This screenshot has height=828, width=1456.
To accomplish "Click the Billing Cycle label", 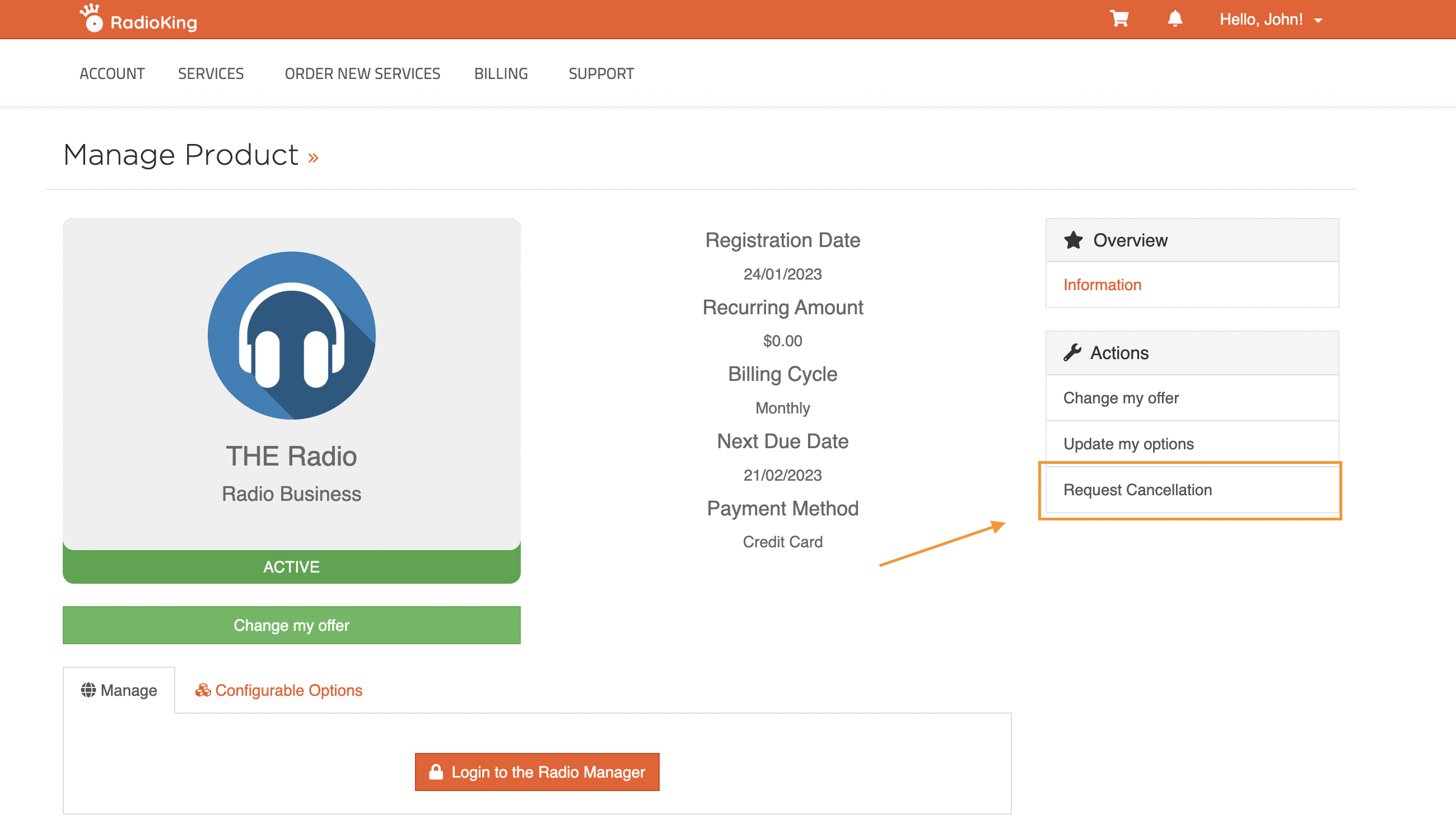I will pyautogui.click(x=782, y=374).
